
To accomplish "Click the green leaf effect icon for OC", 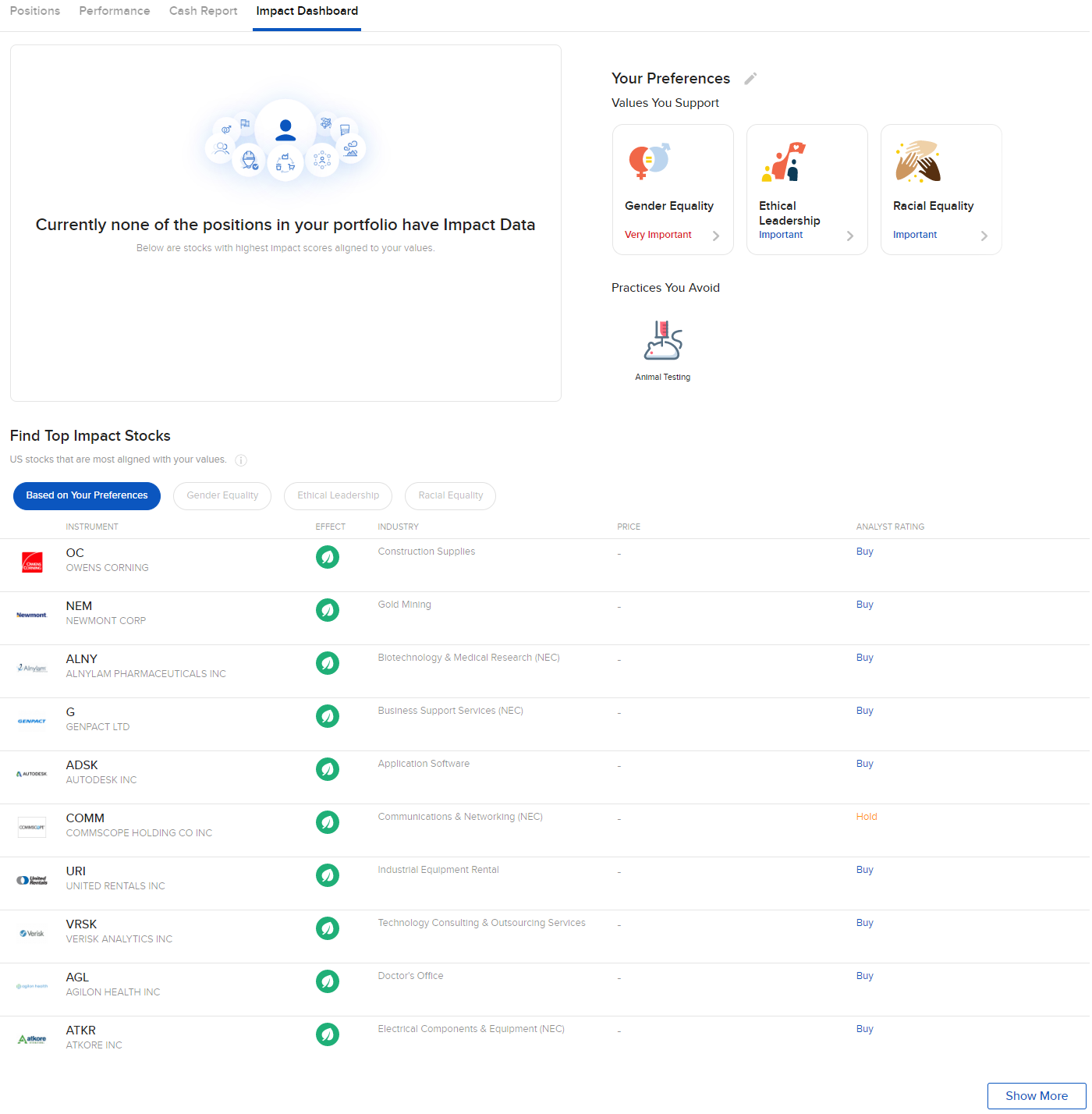I will (328, 557).
